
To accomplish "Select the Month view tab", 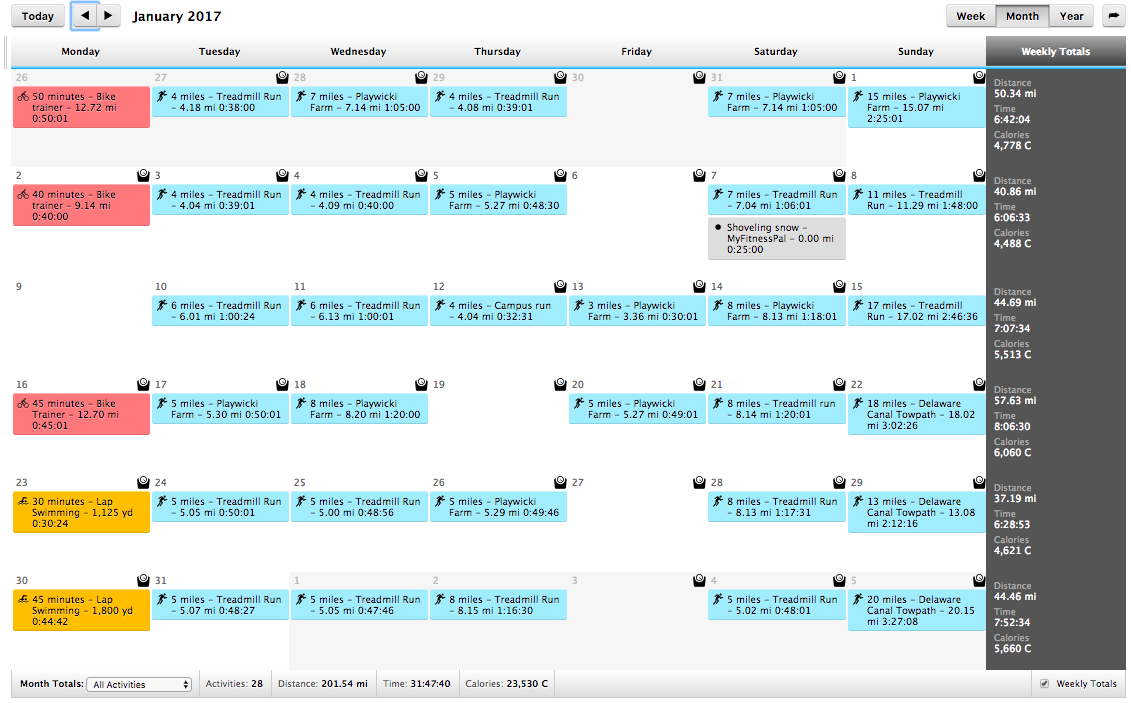I will (1022, 16).
